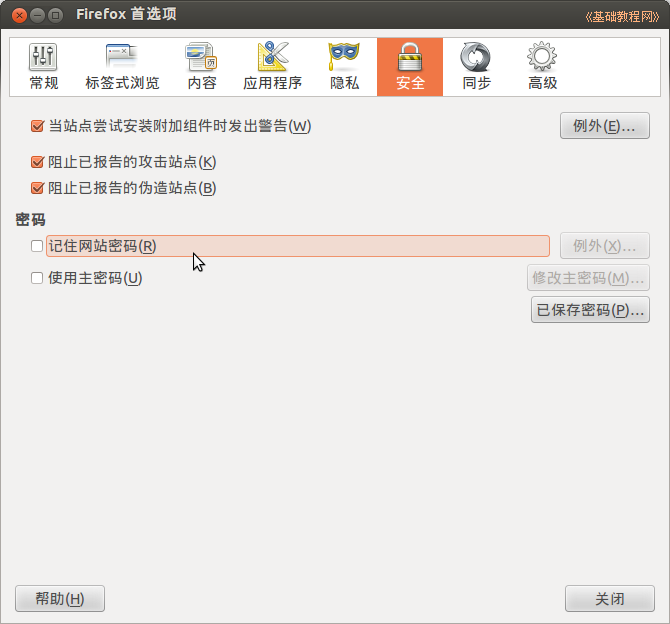Close the Firefox preferences window
The width and height of the screenshot is (670, 624).
pos(19,16)
